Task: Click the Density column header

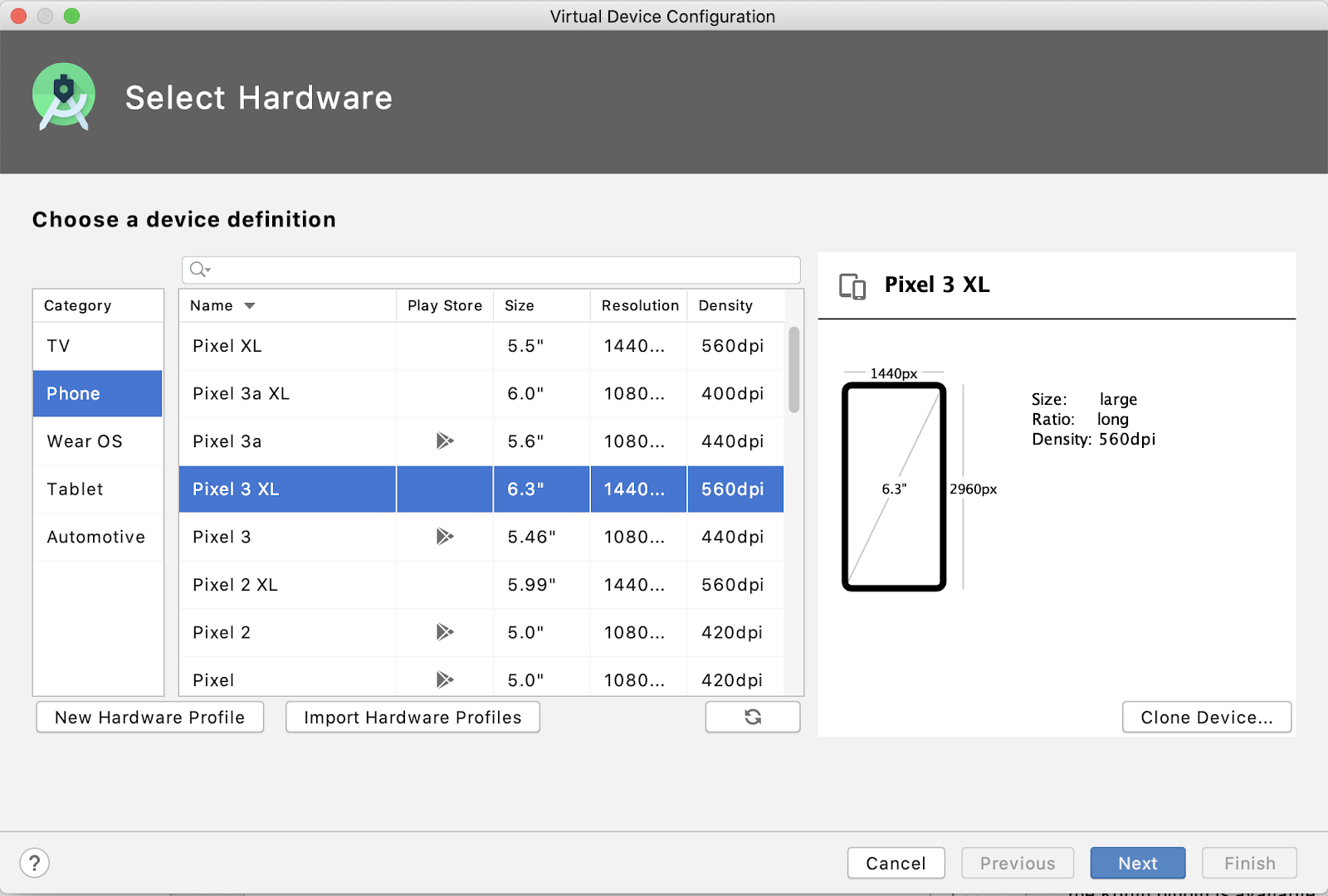Action: pos(725,306)
